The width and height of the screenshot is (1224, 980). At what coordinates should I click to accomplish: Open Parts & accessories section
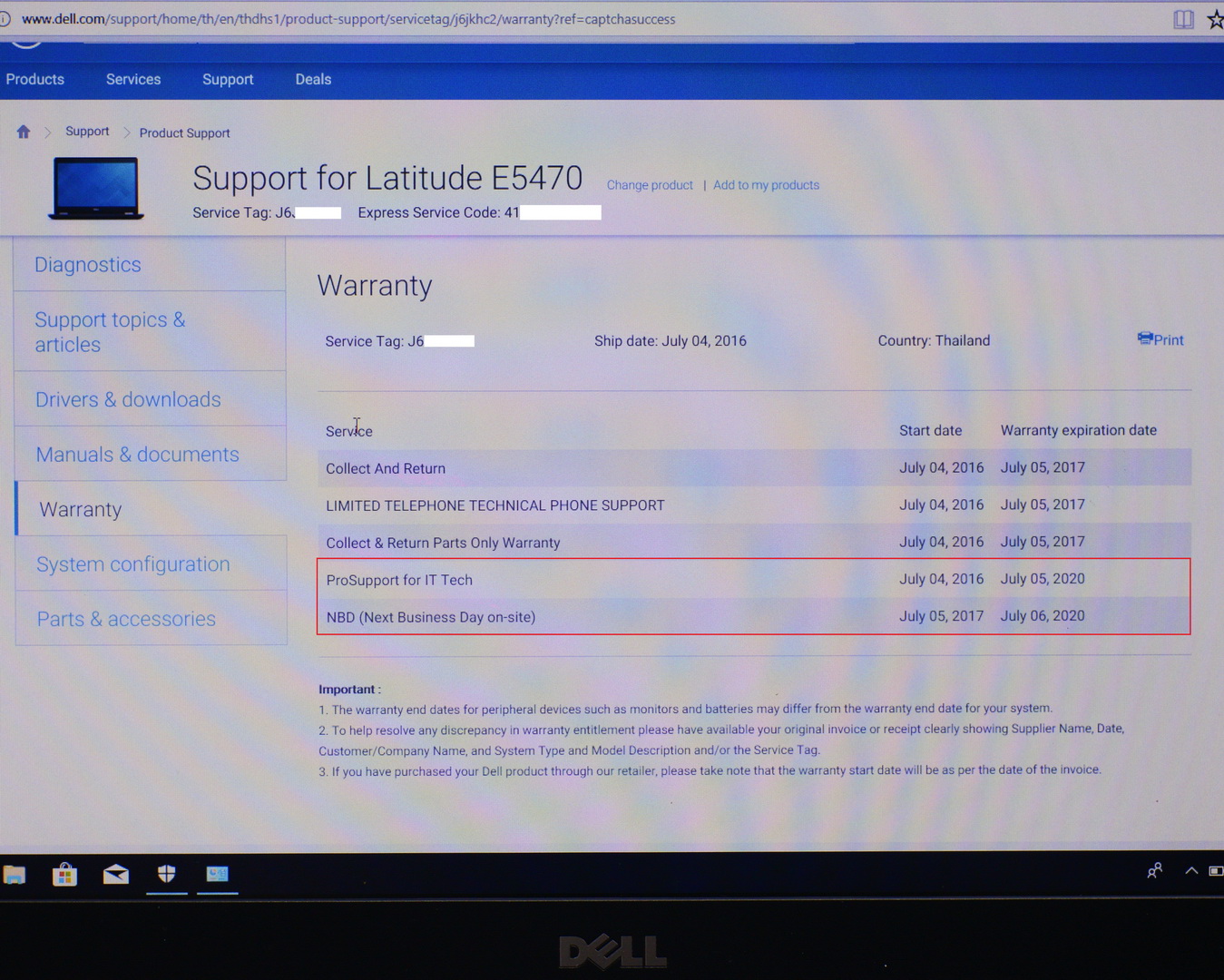(x=150, y=618)
